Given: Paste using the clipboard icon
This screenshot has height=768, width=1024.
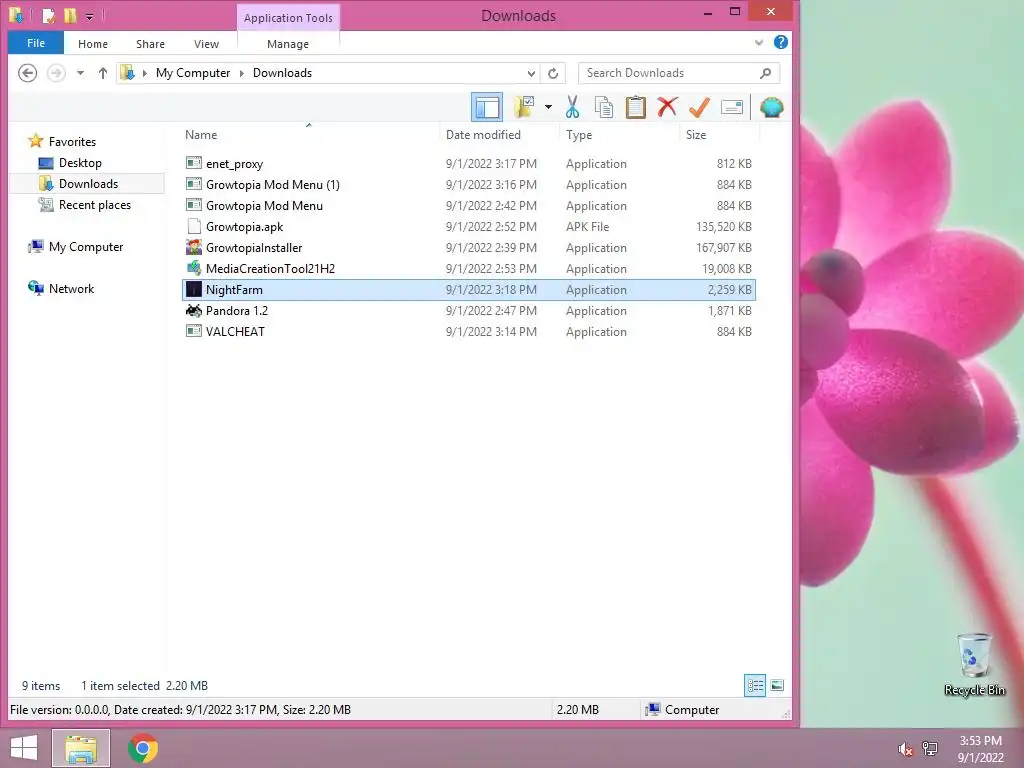Looking at the screenshot, I should tap(635, 107).
